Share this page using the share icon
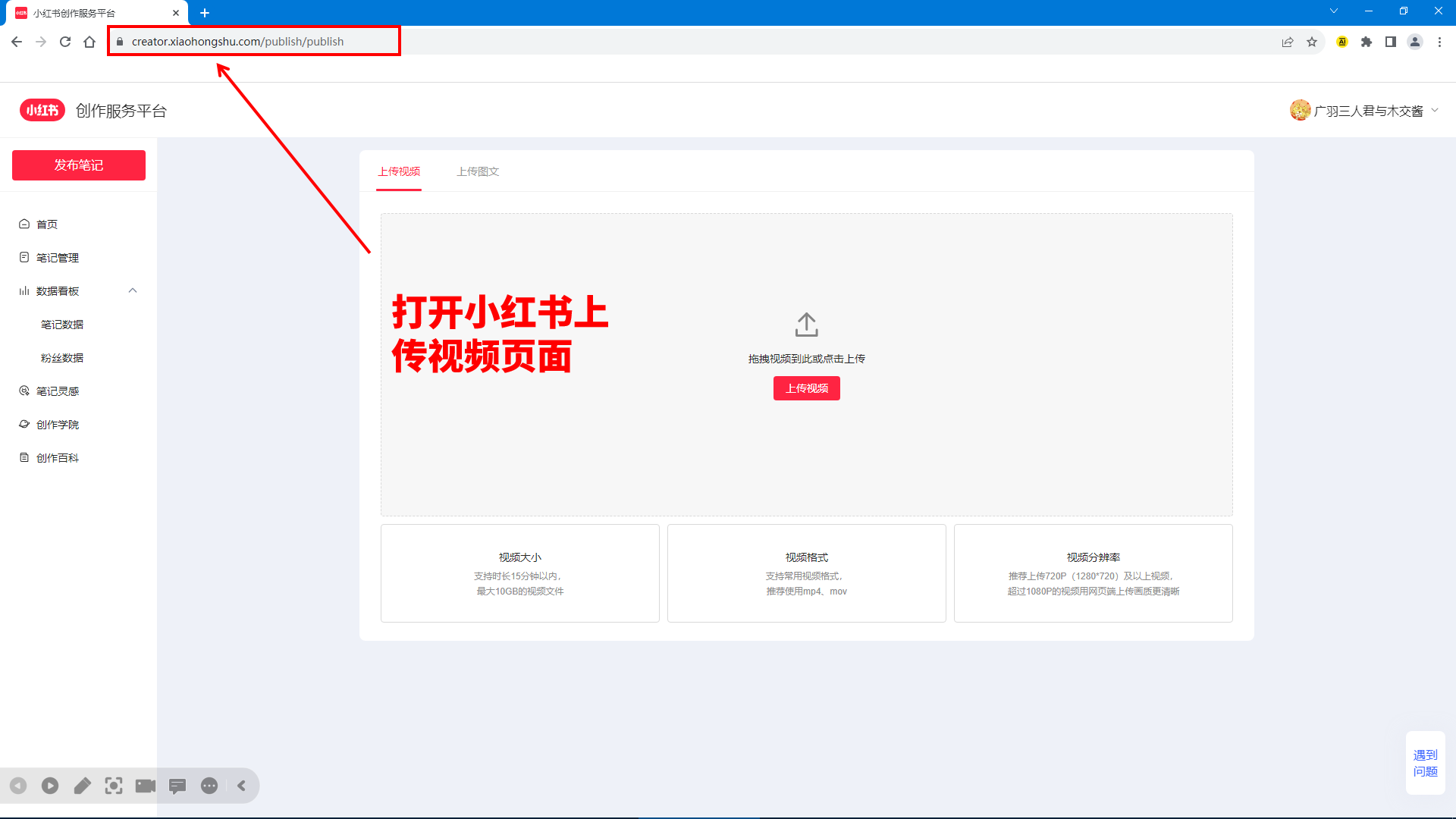The image size is (1456, 819). [x=1288, y=42]
